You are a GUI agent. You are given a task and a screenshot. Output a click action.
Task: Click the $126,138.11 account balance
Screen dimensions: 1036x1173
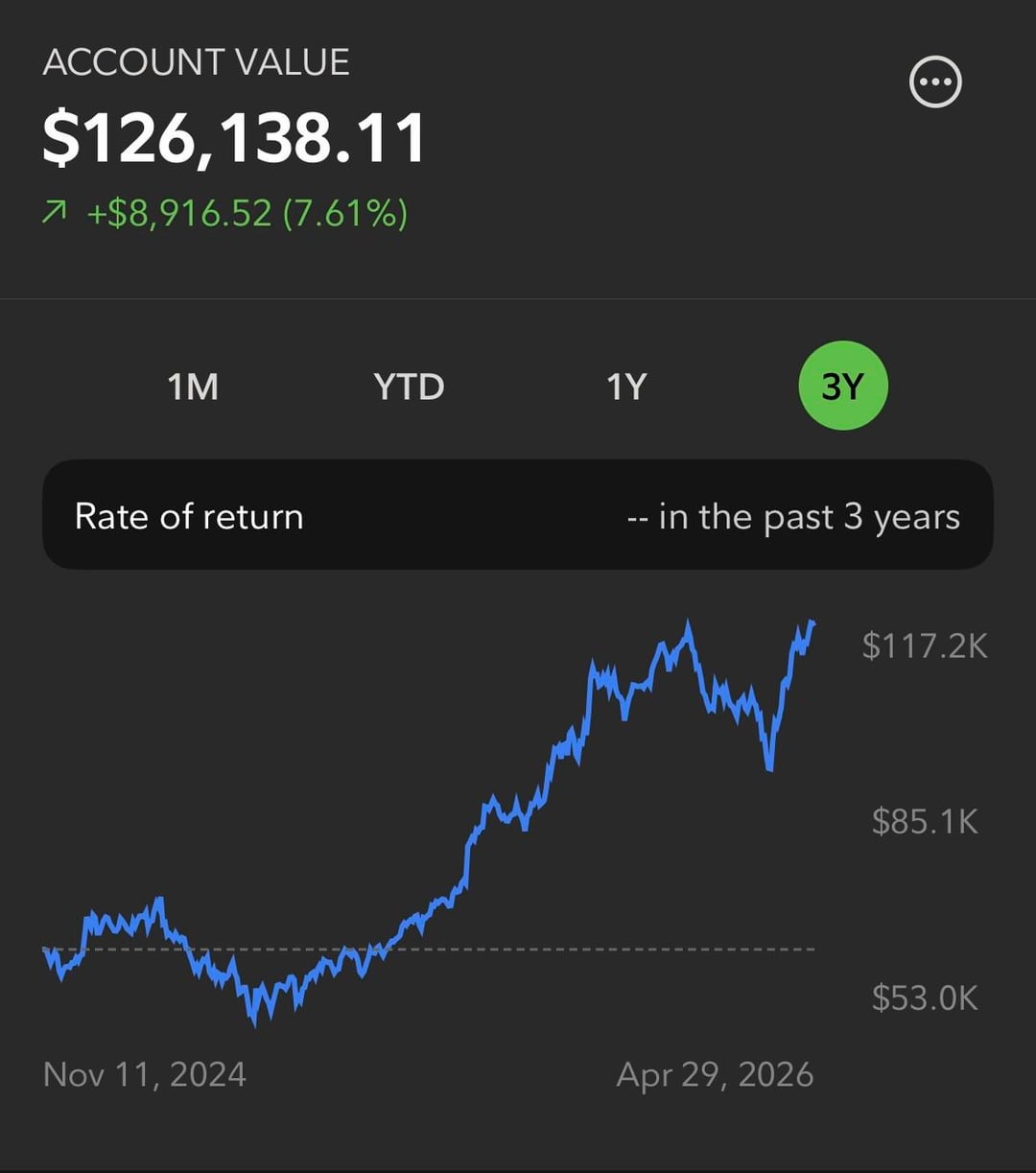coord(233,139)
